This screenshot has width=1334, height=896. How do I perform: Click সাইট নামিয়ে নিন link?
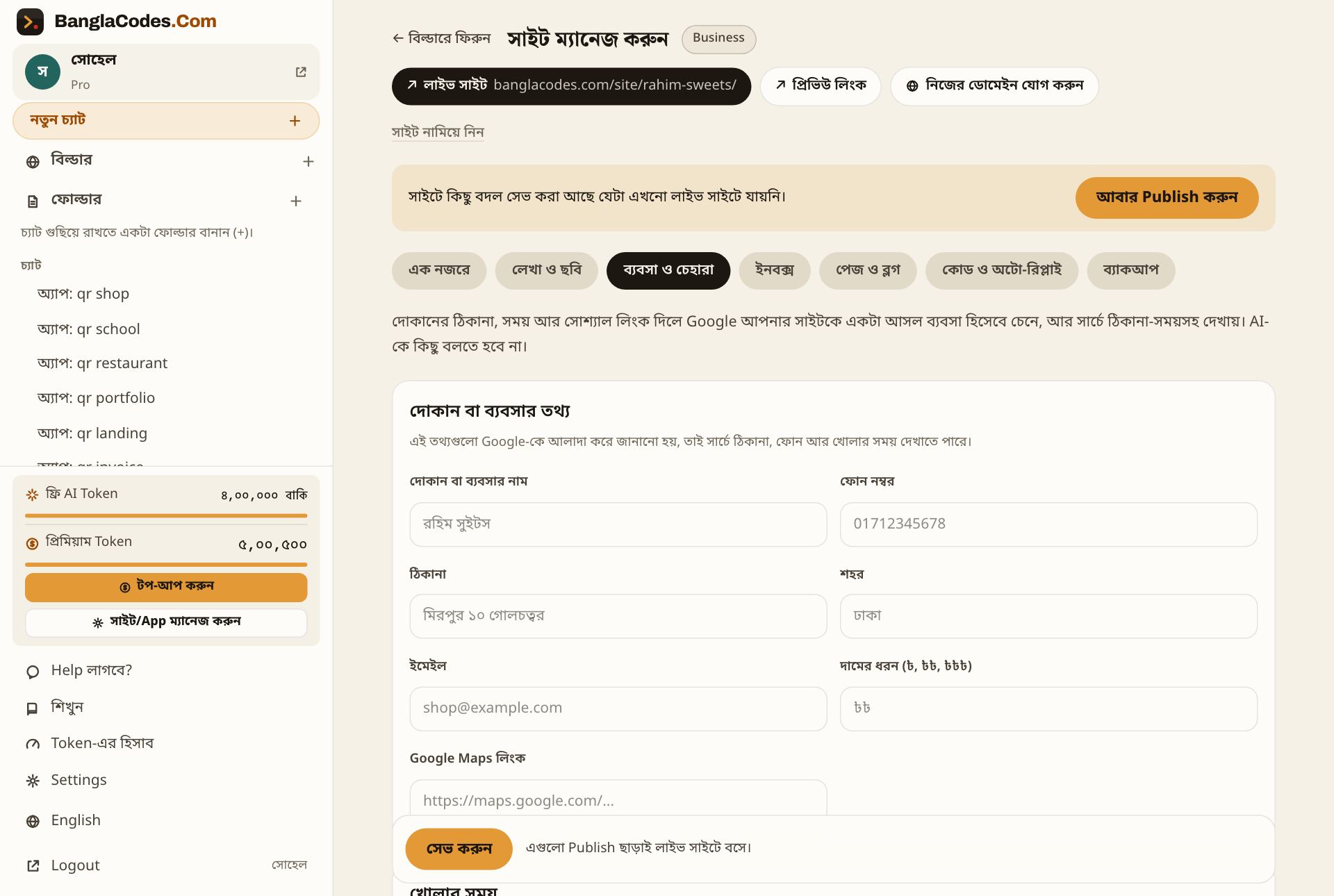click(438, 132)
